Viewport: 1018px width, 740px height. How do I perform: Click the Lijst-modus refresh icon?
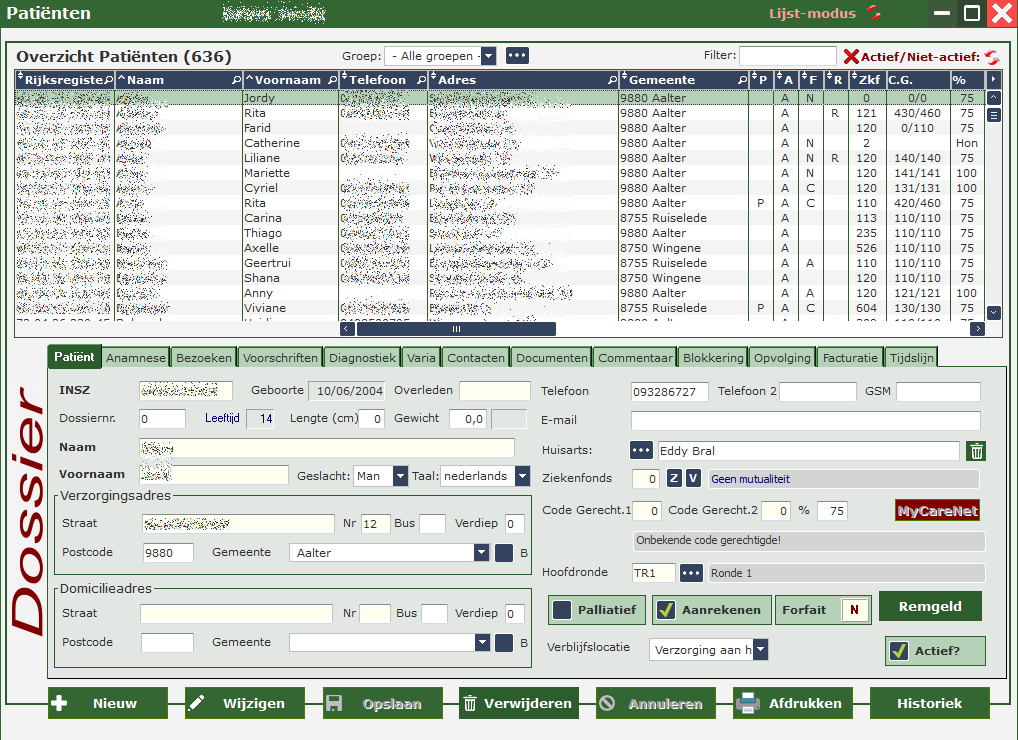point(875,13)
